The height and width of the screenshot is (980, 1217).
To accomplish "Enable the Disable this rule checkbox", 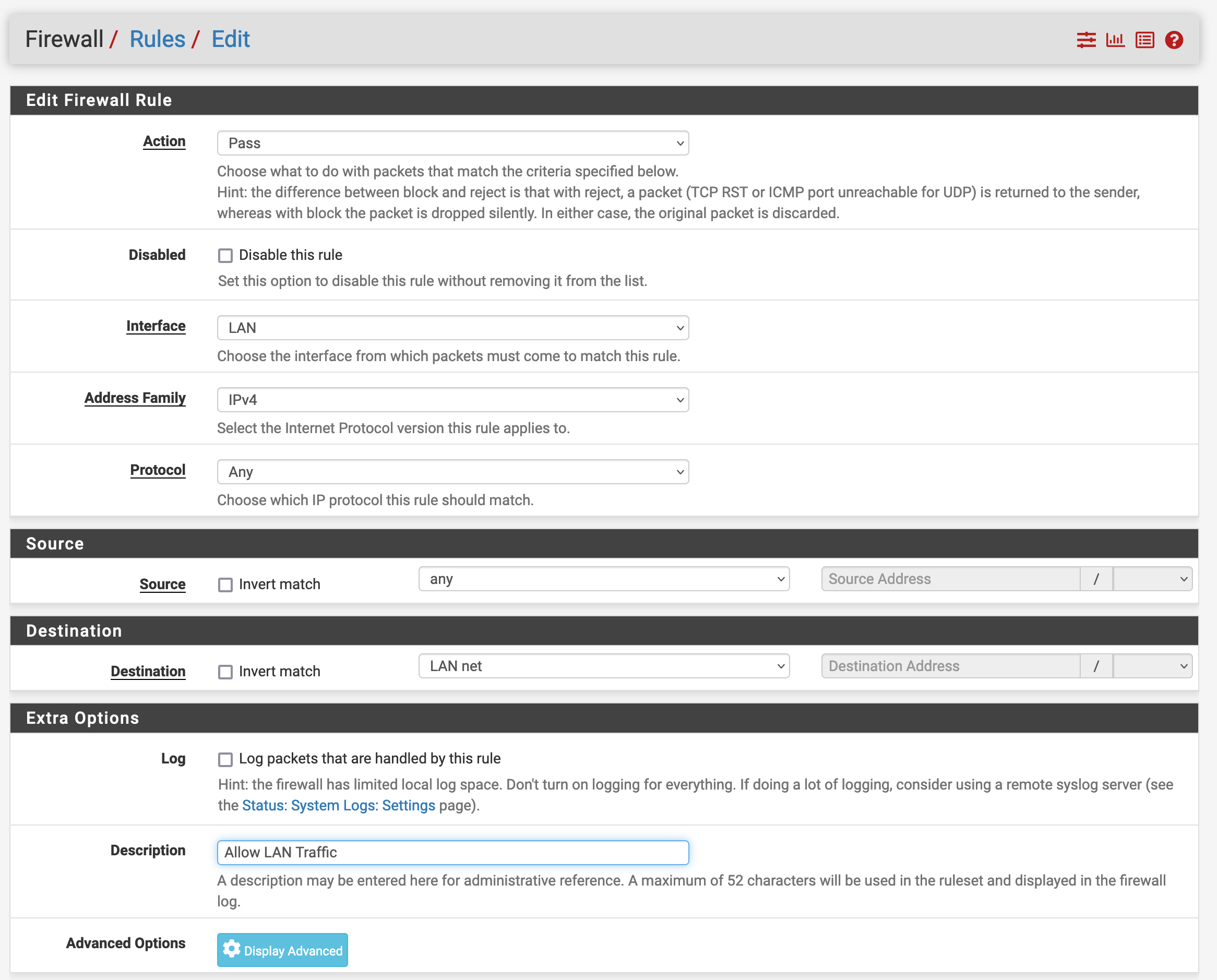I will (x=225, y=256).
